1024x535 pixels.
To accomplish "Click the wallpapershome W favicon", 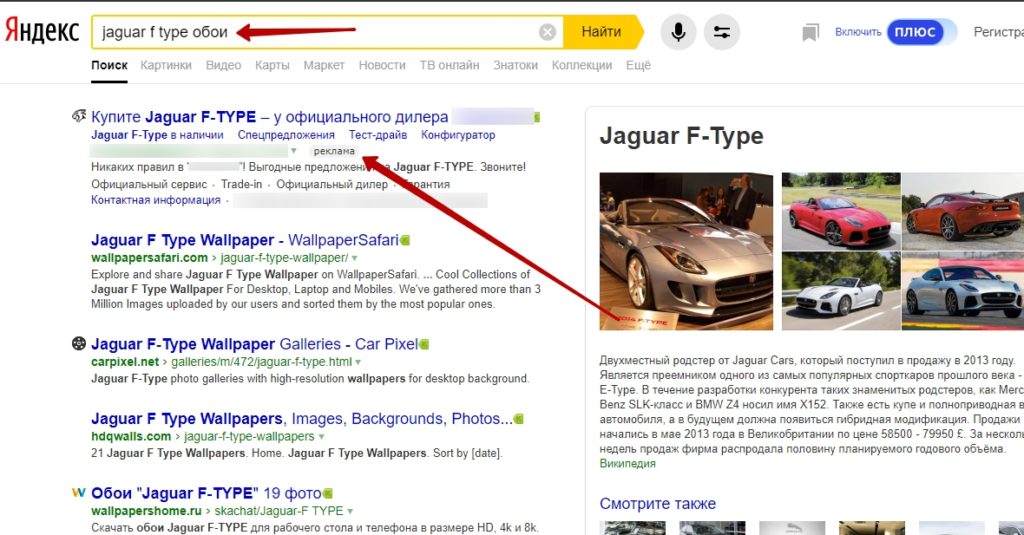I will point(78,493).
